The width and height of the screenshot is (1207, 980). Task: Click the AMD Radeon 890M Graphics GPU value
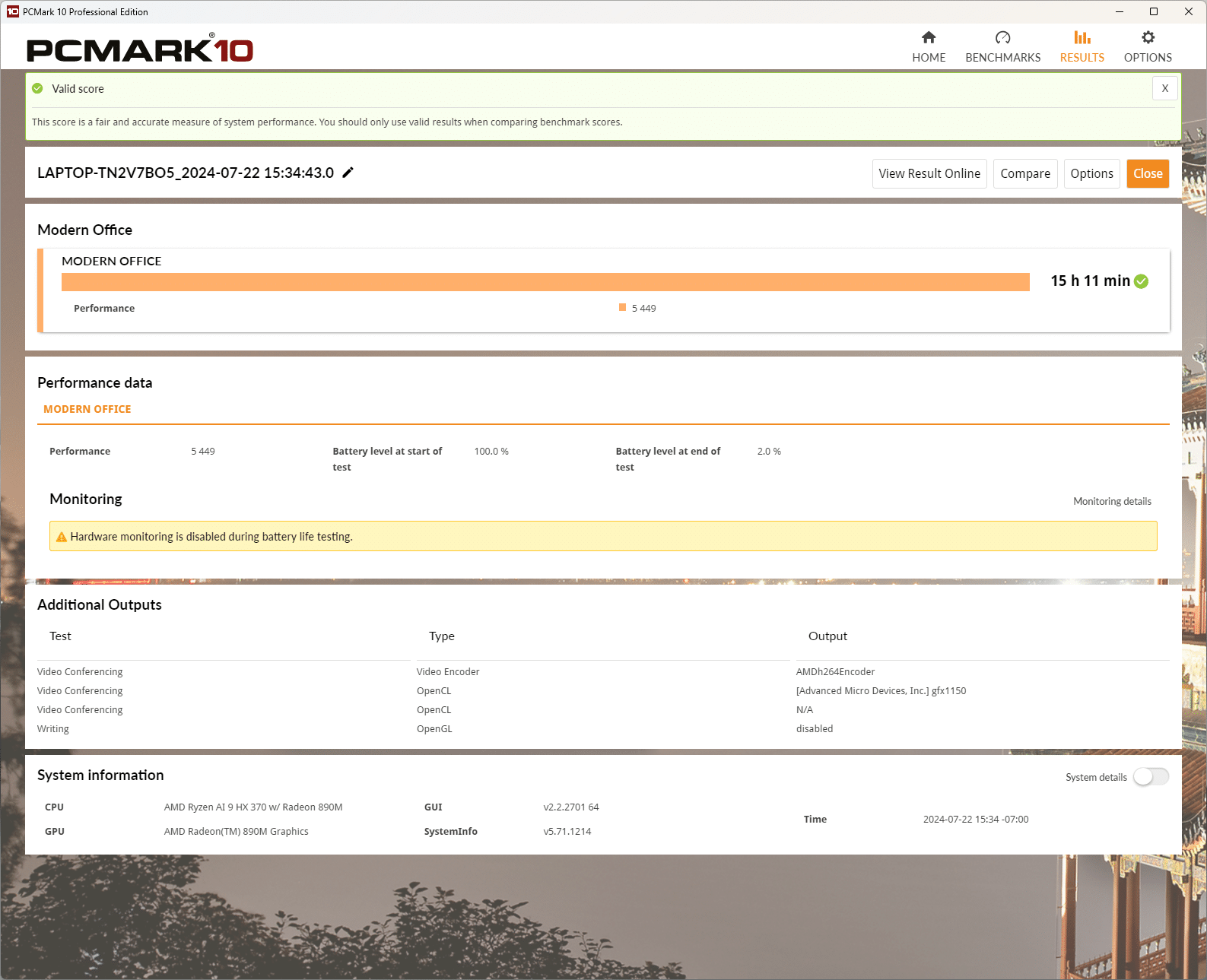pos(237,831)
